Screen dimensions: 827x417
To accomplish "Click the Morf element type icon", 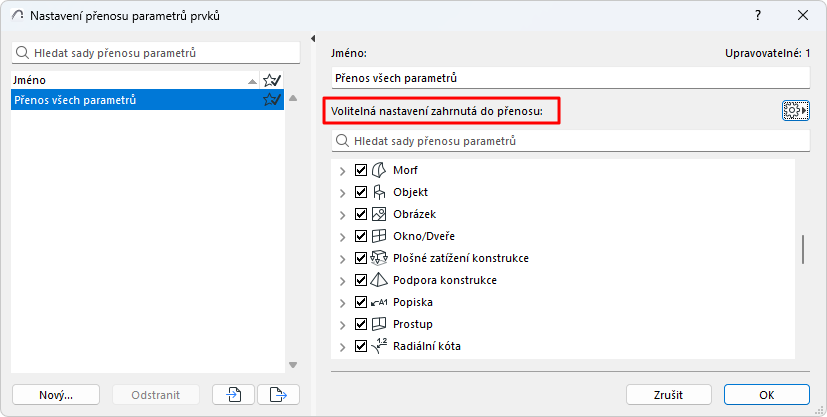I will pos(379,170).
